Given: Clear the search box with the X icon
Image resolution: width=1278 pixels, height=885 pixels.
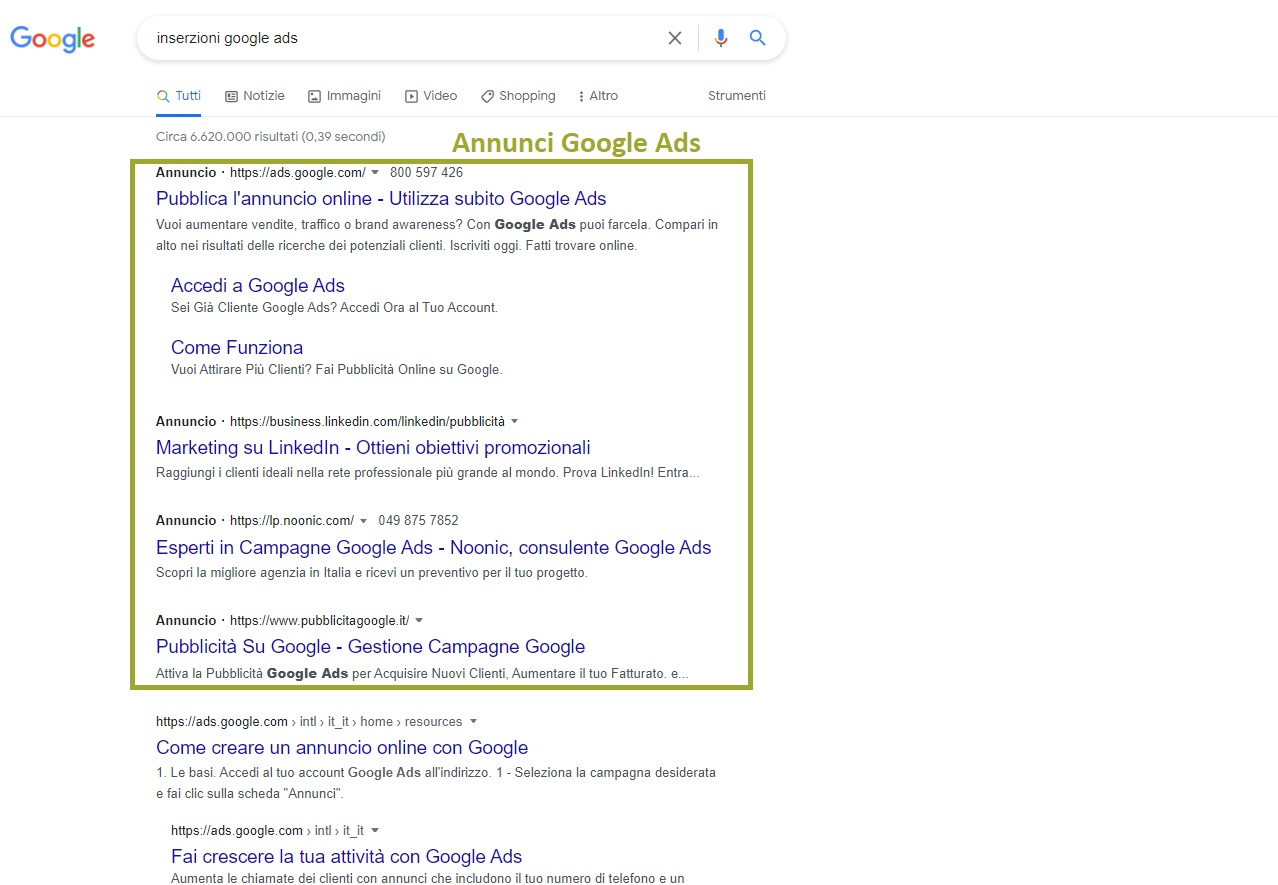Looking at the screenshot, I should coord(675,38).
